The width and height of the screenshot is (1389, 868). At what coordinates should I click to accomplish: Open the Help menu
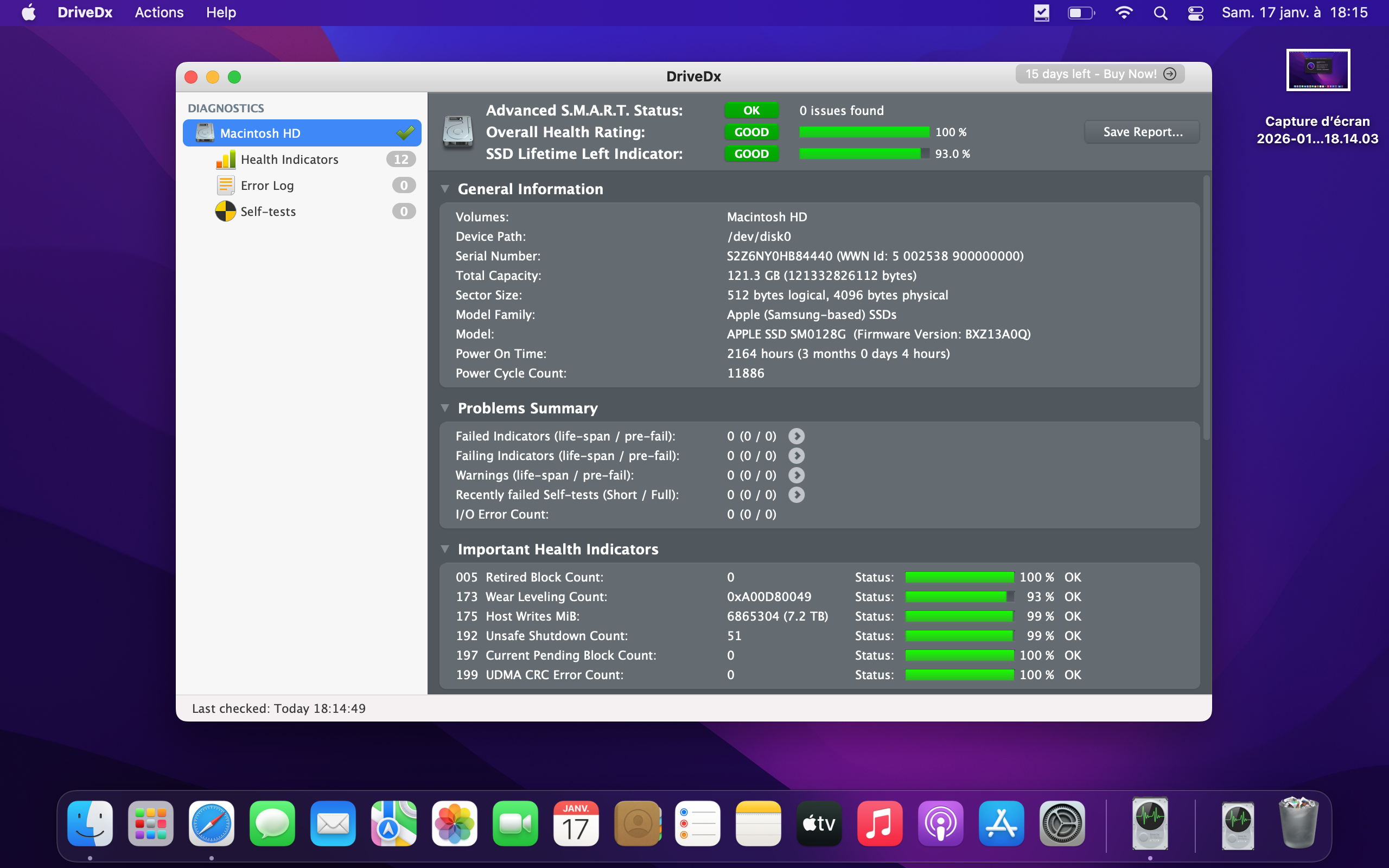(221, 12)
